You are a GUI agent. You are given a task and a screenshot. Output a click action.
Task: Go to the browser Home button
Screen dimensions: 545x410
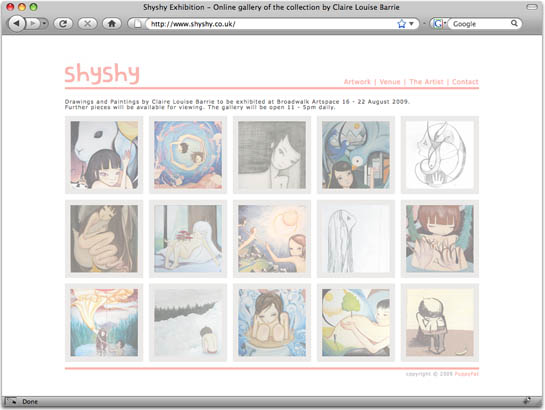112,24
